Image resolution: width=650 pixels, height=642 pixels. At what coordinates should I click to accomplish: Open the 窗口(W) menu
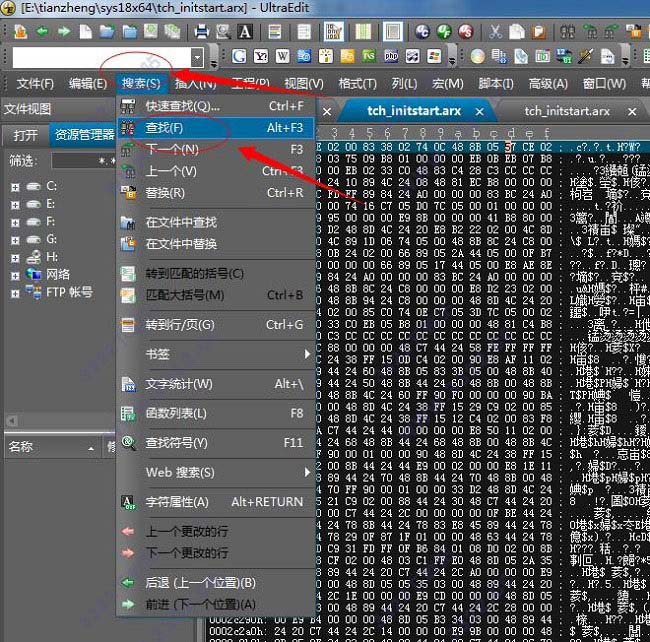point(604,84)
